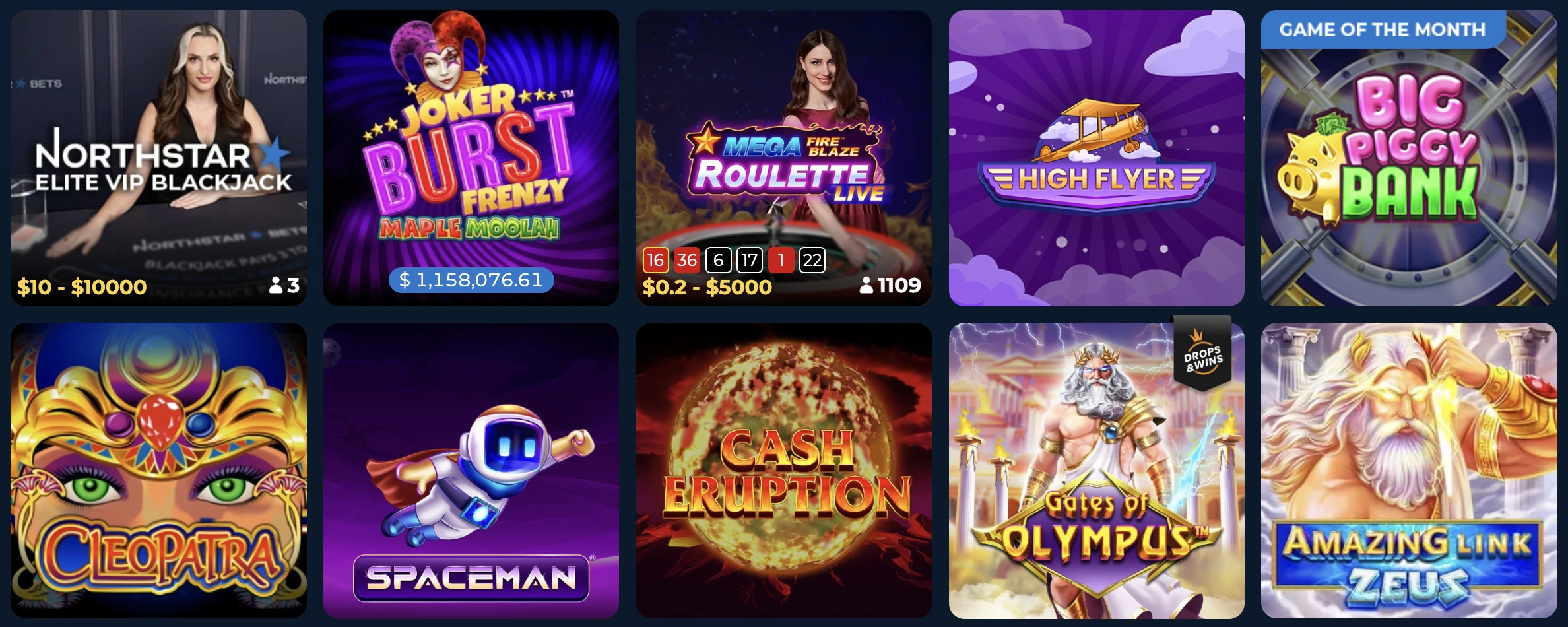Click the $10 - $10000 bet range
This screenshot has height=627, width=1568.
[x=82, y=287]
